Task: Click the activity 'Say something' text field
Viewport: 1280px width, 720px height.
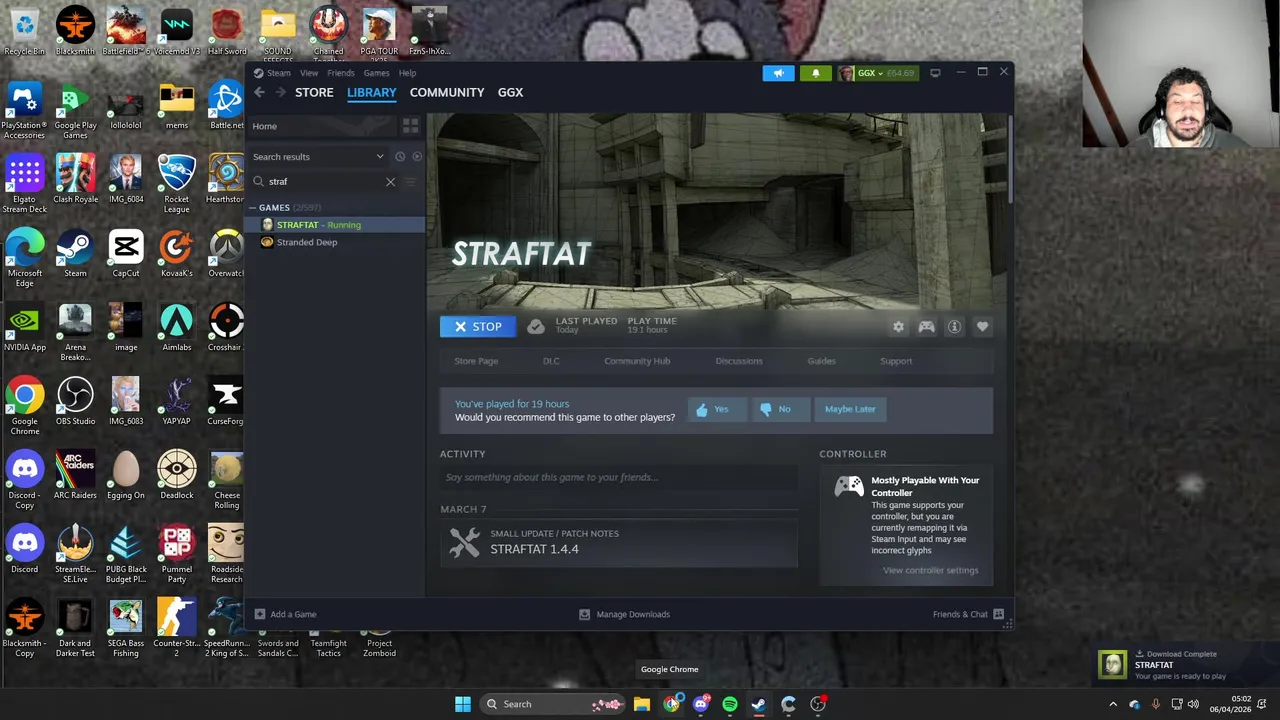Action: point(619,478)
